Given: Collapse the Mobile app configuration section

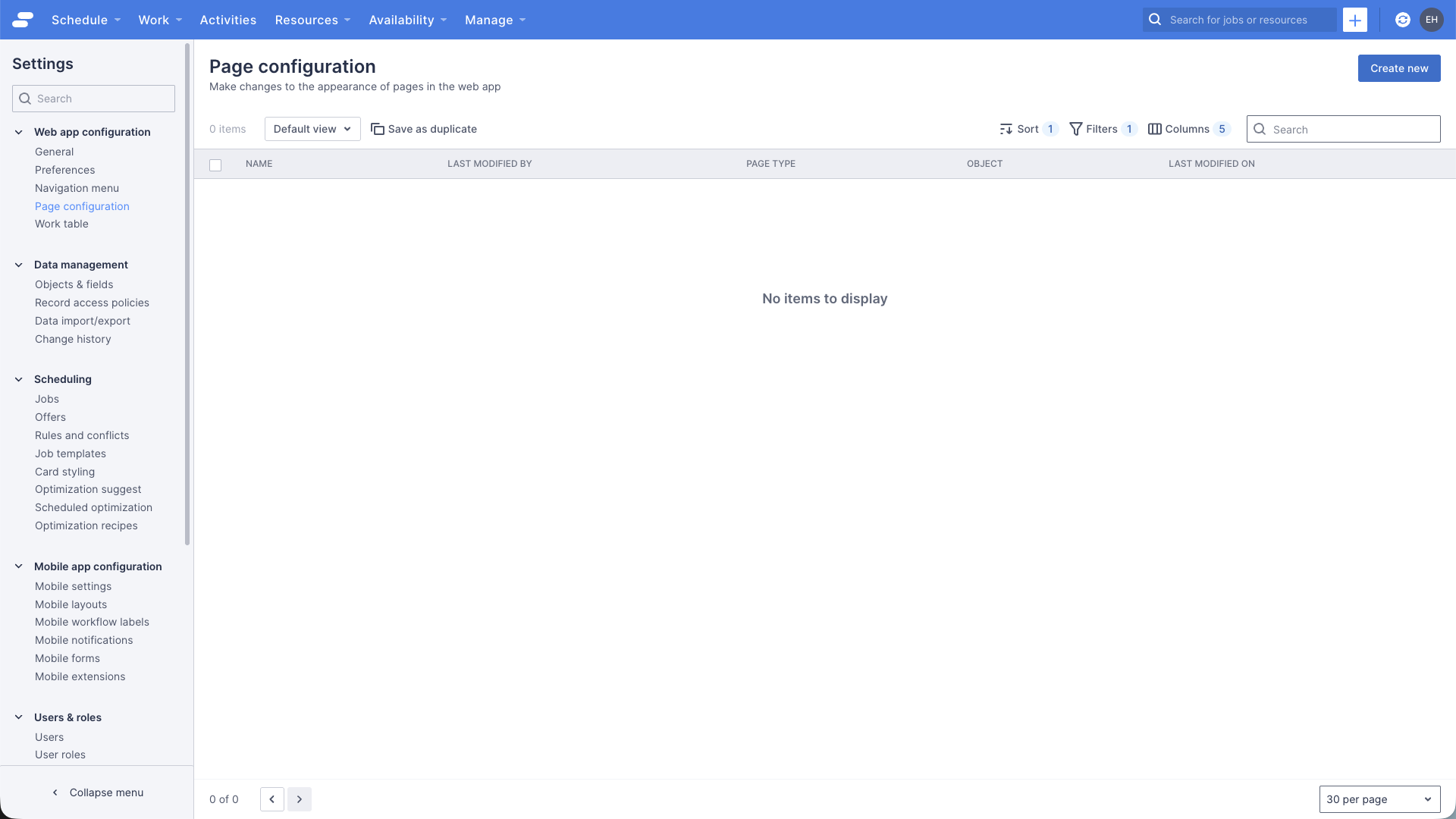Looking at the screenshot, I should (18, 566).
